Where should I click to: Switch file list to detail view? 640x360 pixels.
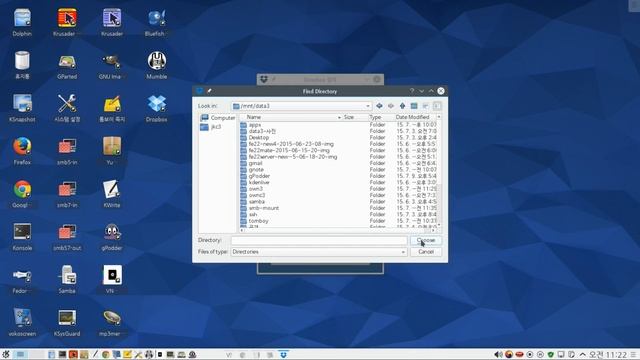click(x=437, y=106)
